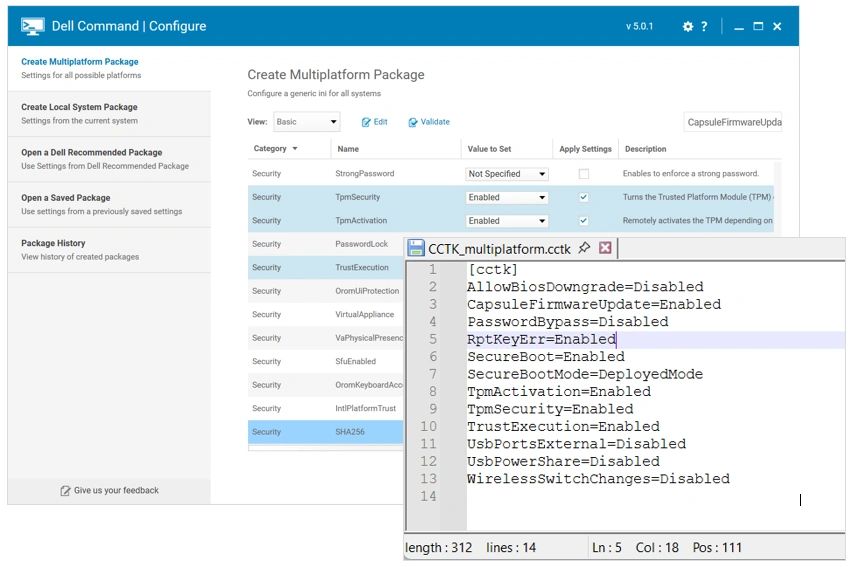Click the help question mark icon
The image size is (853, 567).
705,27
